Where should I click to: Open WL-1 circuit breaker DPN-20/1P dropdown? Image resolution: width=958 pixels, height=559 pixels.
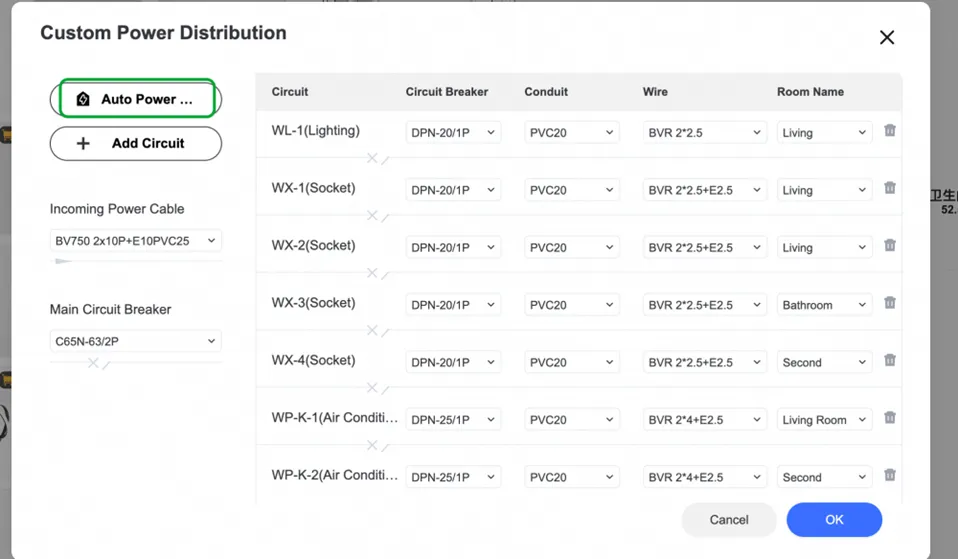click(453, 133)
